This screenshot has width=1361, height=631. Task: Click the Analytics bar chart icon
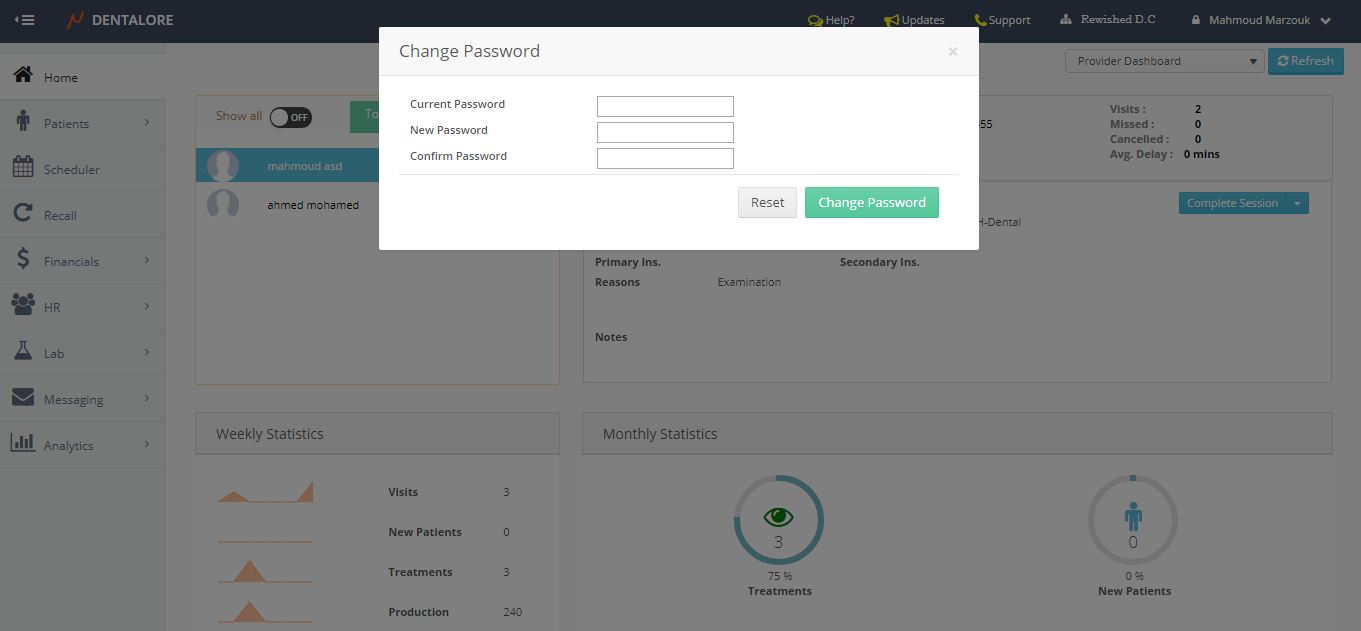(x=23, y=443)
